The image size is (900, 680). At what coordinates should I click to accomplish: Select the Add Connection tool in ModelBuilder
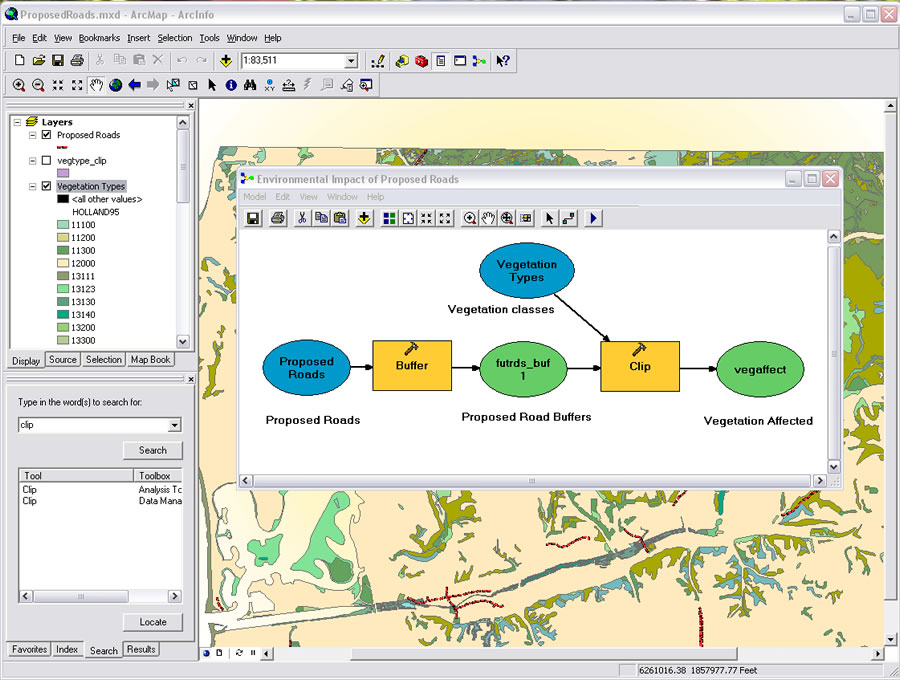coord(568,218)
